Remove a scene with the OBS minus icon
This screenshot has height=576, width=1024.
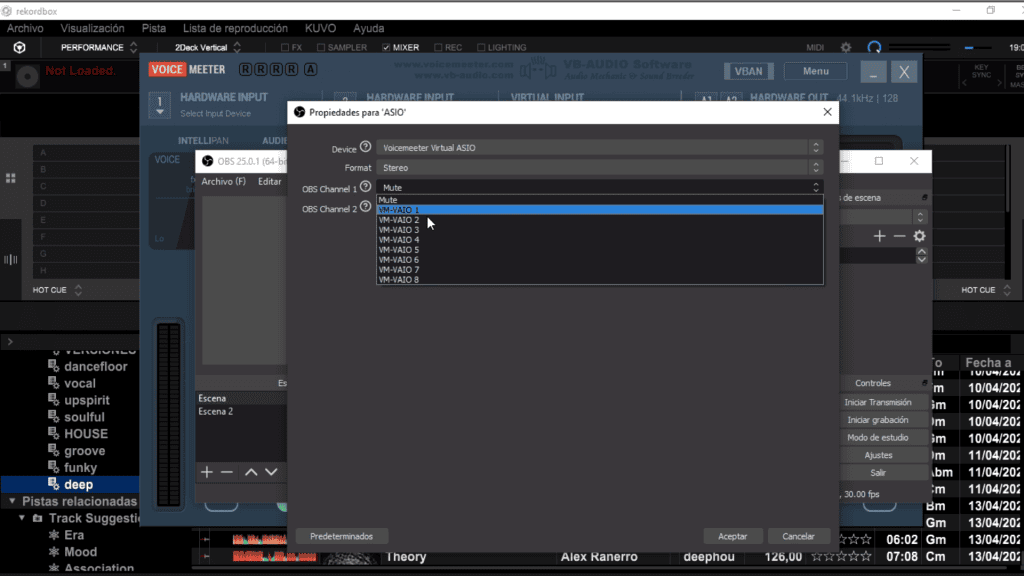click(227, 472)
